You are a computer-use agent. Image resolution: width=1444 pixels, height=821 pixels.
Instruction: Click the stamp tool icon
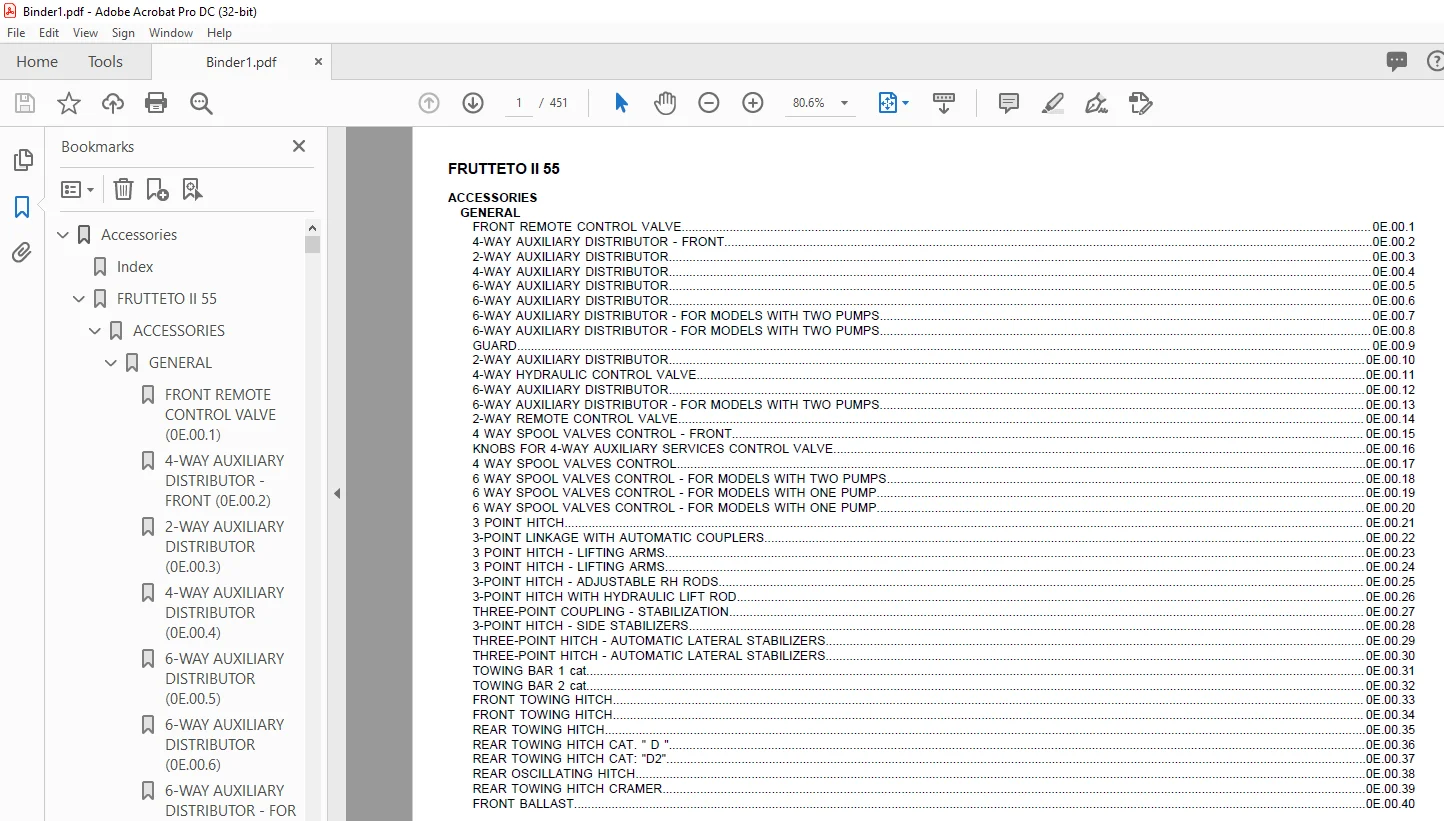(1141, 103)
